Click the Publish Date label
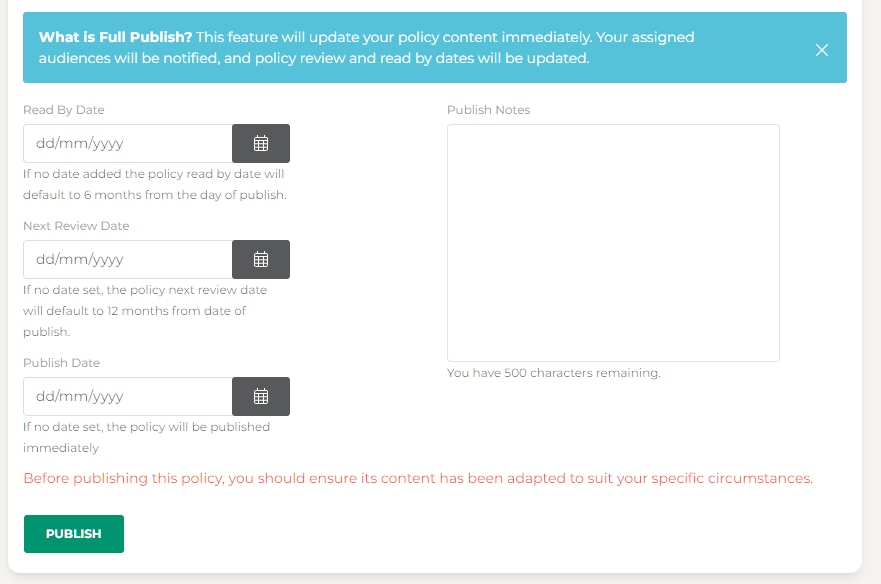881x584 pixels. click(62, 363)
